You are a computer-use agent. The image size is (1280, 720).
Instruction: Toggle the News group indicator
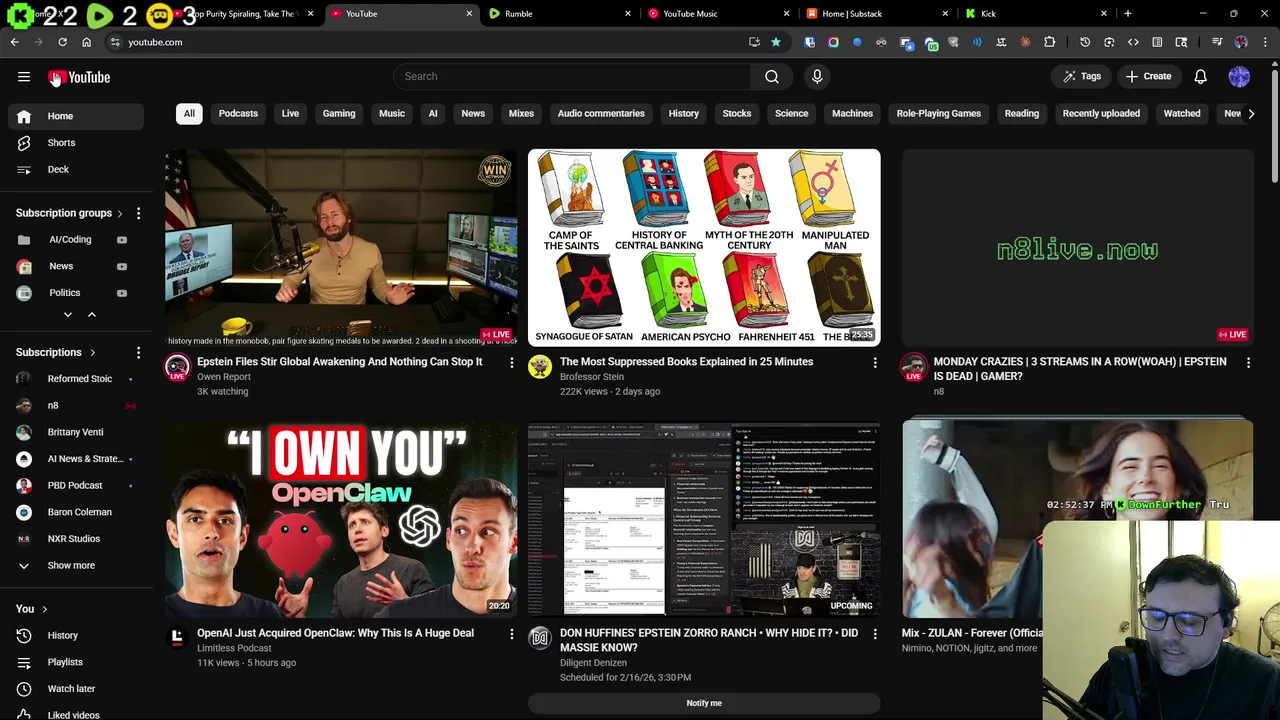[122, 266]
